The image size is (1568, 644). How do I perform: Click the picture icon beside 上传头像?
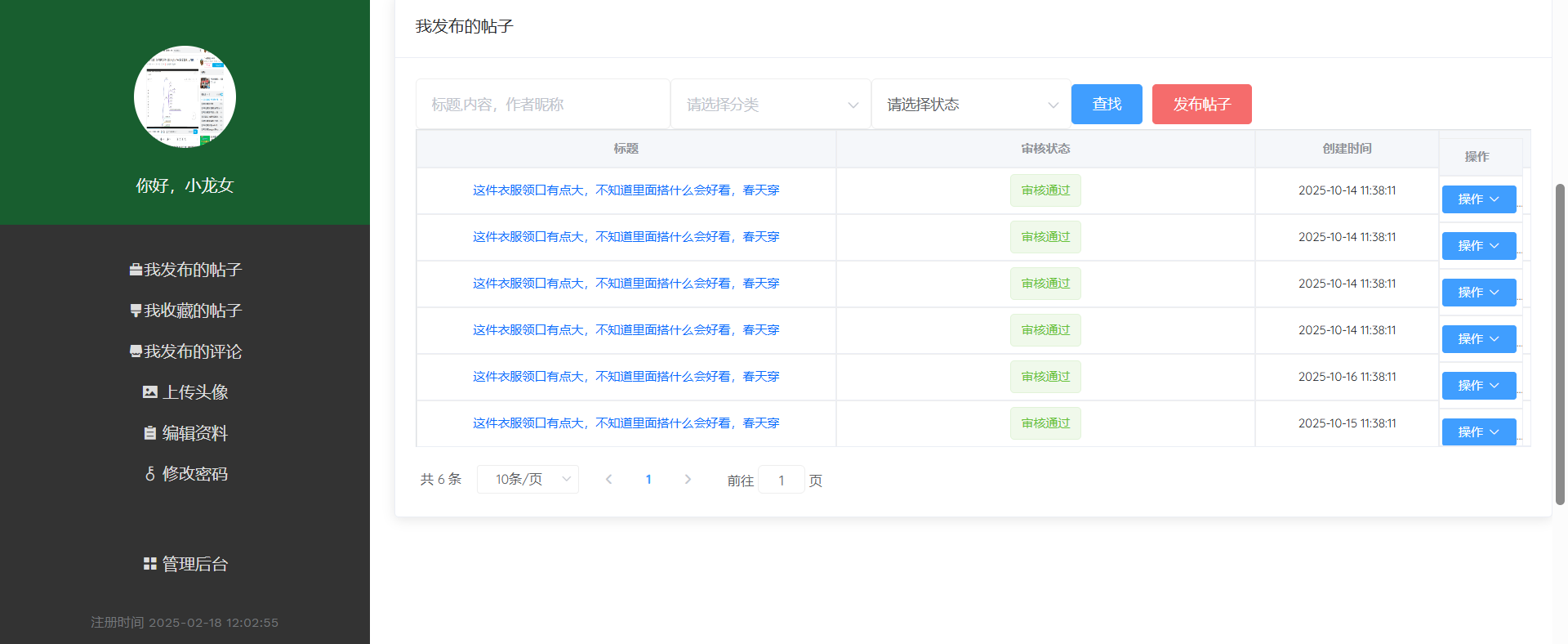pos(150,392)
